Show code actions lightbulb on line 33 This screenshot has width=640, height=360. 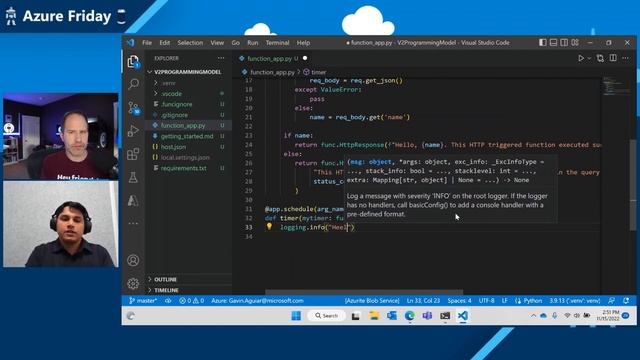269,227
